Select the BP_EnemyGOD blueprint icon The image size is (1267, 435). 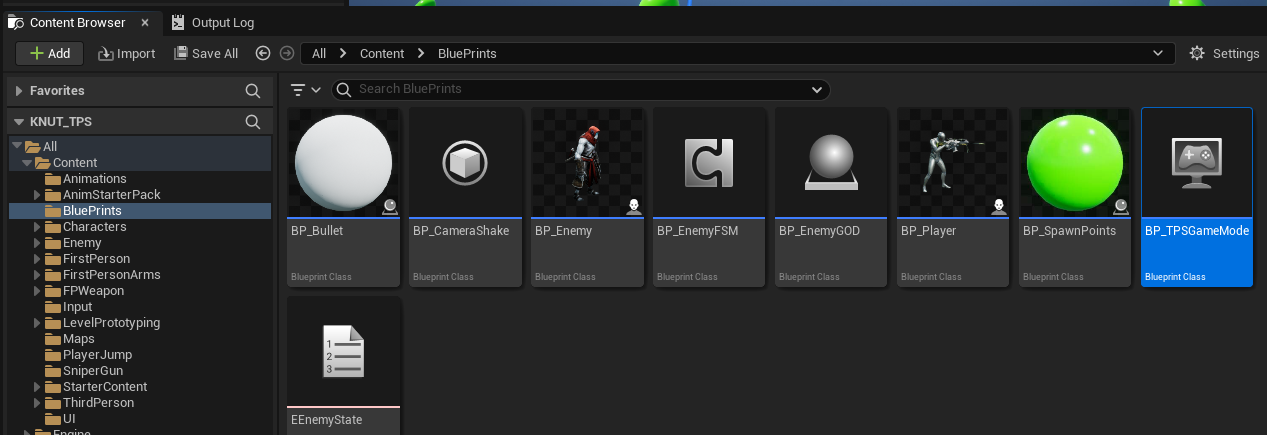(832, 162)
